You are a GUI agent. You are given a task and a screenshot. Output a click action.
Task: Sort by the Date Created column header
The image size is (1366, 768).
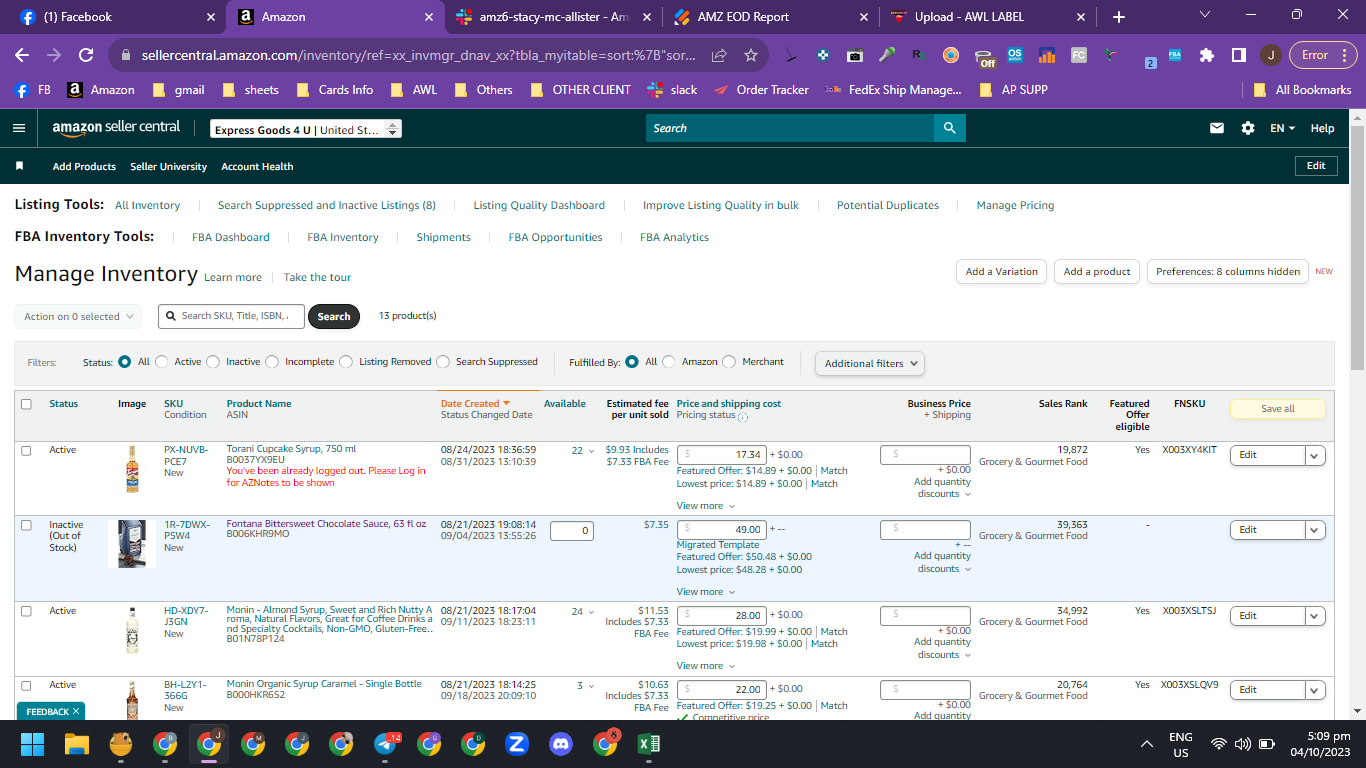(x=475, y=404)
